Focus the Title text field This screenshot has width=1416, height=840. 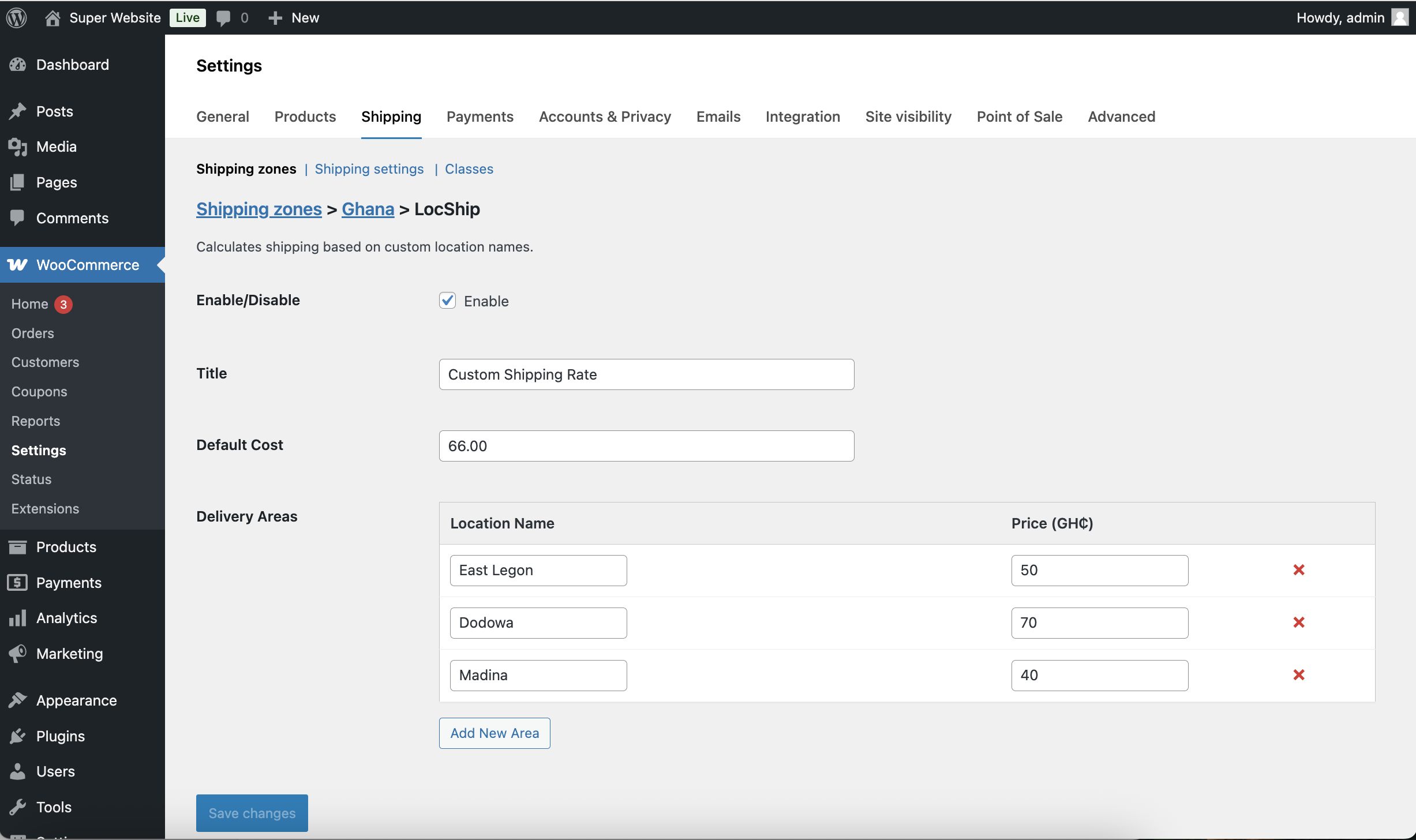click(646, 374)
